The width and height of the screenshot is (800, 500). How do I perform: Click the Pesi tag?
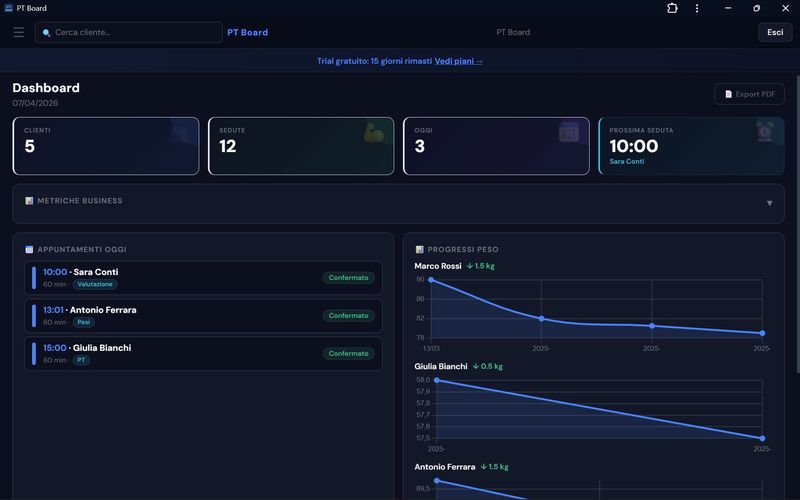pyautogui.click(x=84, y=322)
